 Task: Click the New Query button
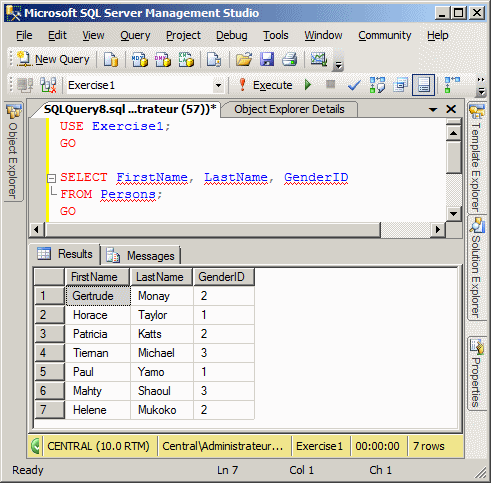coord(54,59)
